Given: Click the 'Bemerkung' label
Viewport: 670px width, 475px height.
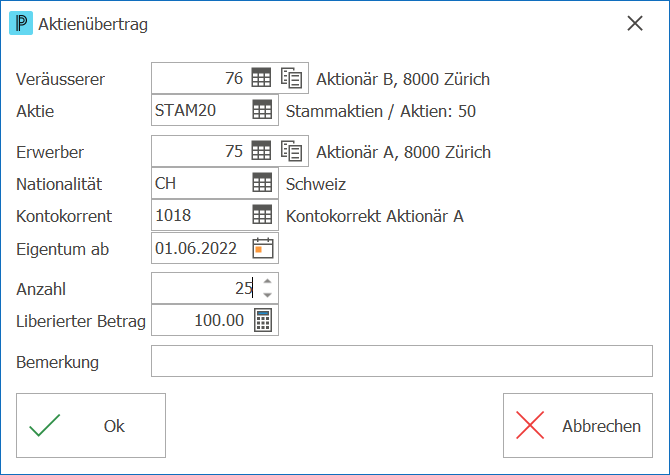Looking at the screenshot, I should point(57,362).
